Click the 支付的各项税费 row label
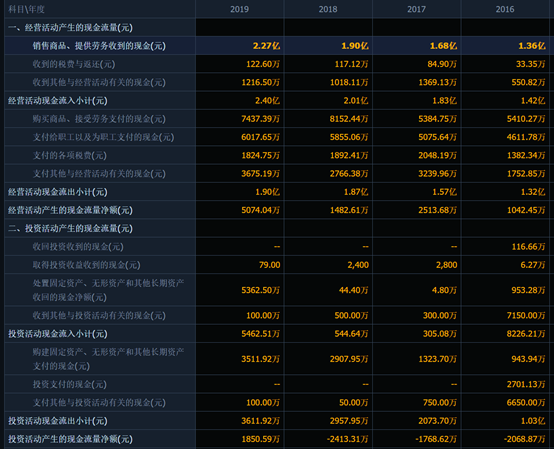 (x=70, y=155)
